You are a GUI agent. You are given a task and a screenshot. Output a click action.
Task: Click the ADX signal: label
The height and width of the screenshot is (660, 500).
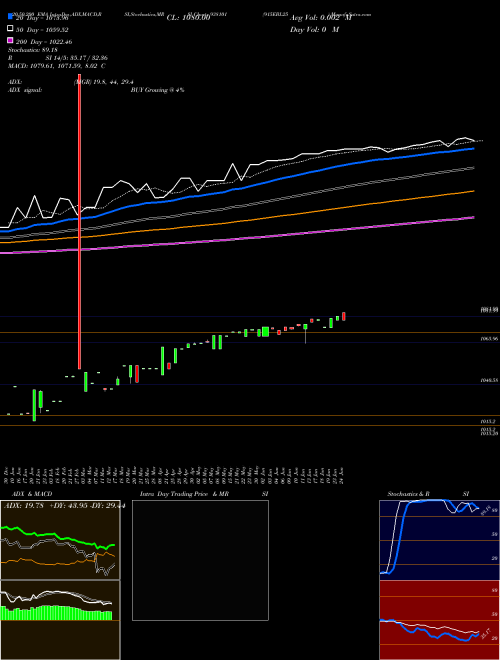point(25,90)
